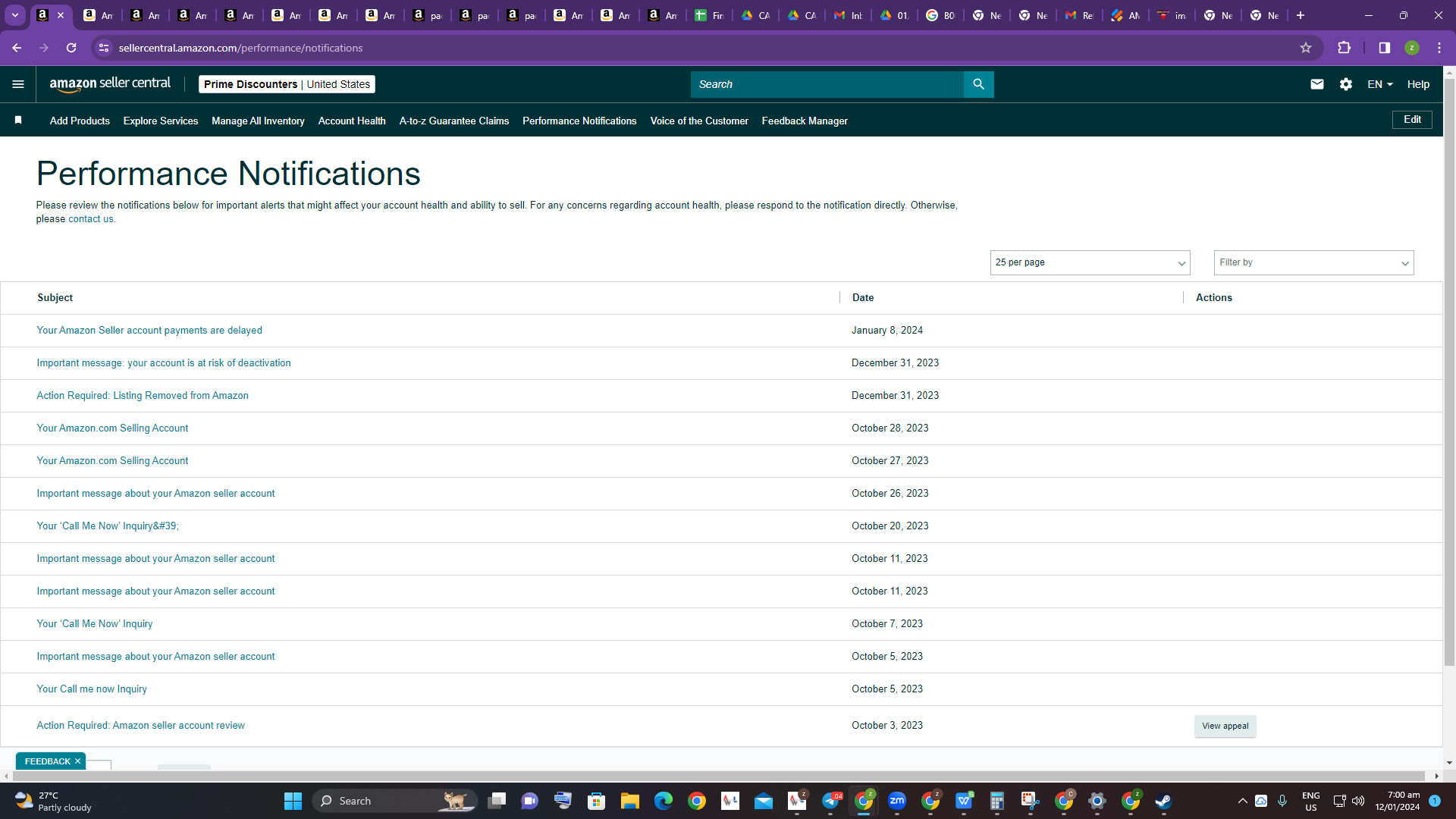This screenshot has height=819, width=1456.
Task: Open the payments are delayed notification
Action: click(149, 331)
